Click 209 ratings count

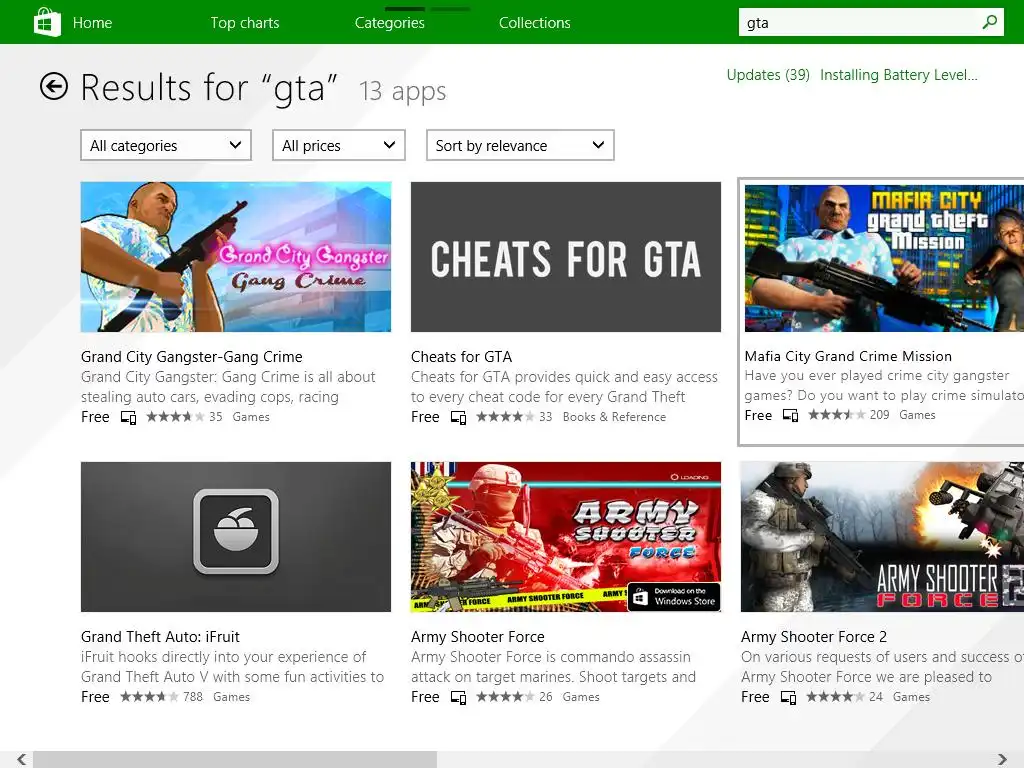pyautogui.click(x=880, y=415)
